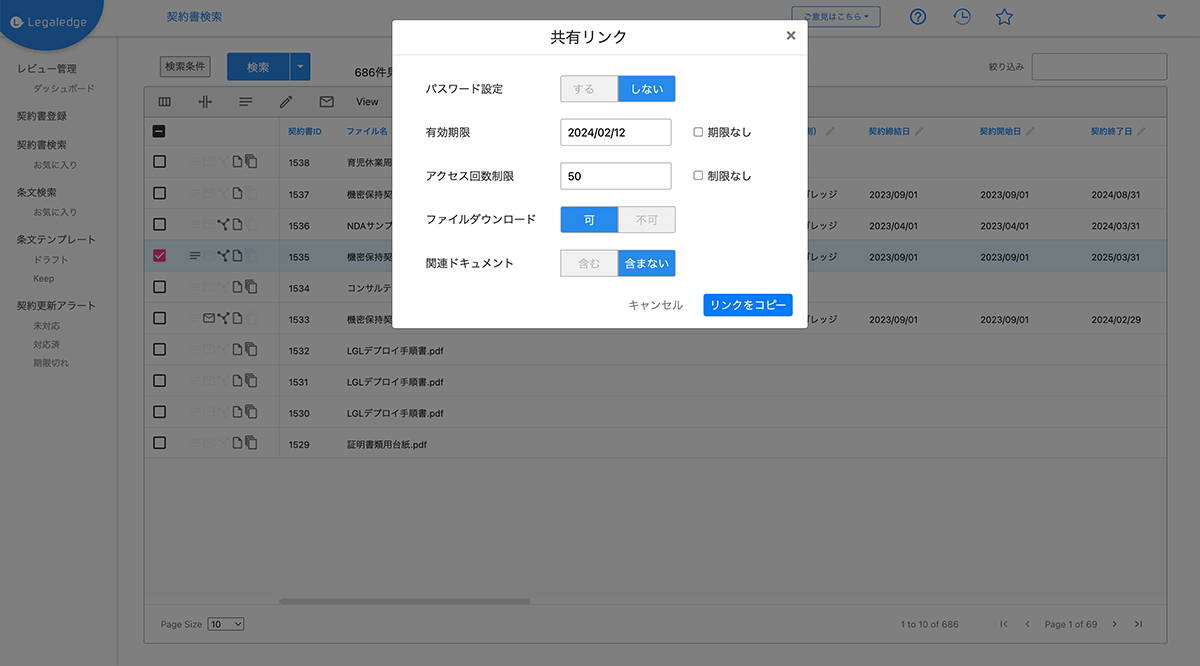Image resolution: width=1200 pixels, height=666 pixels.
Task: Click the star favorites icon in header
Action: pyautogui.click(x=1005, y=17)
